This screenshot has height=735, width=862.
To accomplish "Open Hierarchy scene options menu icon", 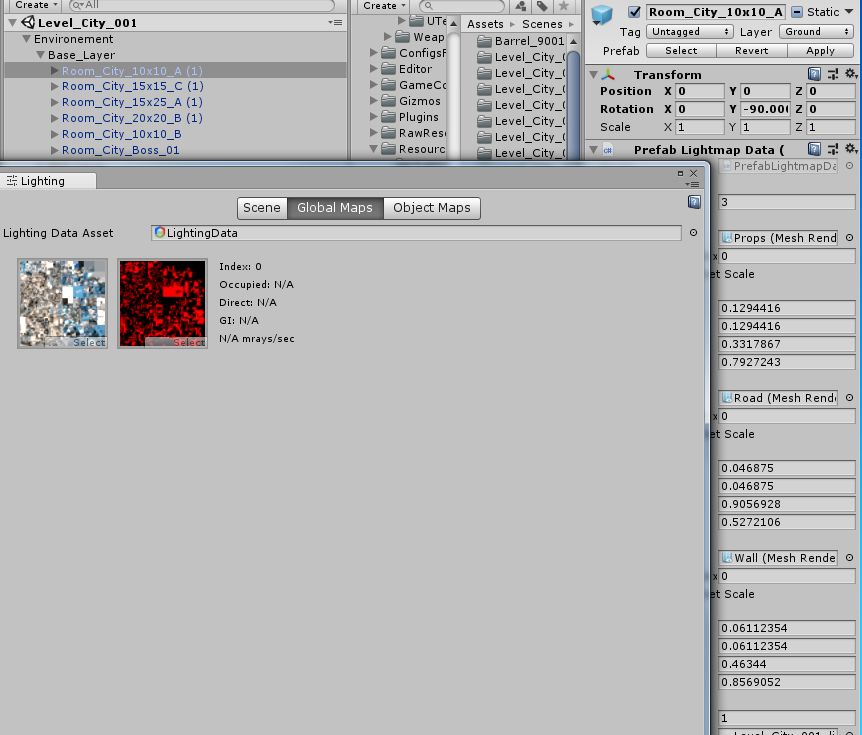I will [335, 23].
